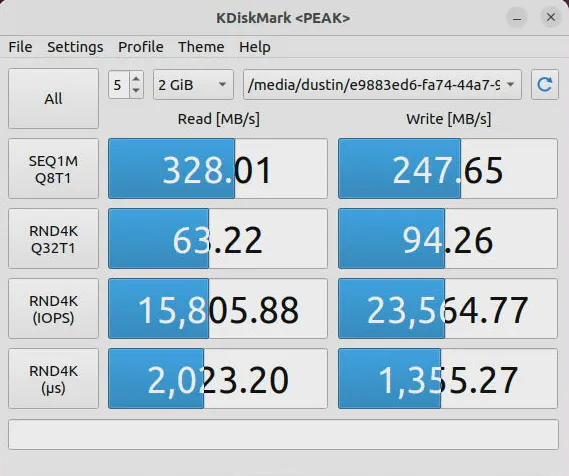Increase the test count with up arrow

coord(136,79)
